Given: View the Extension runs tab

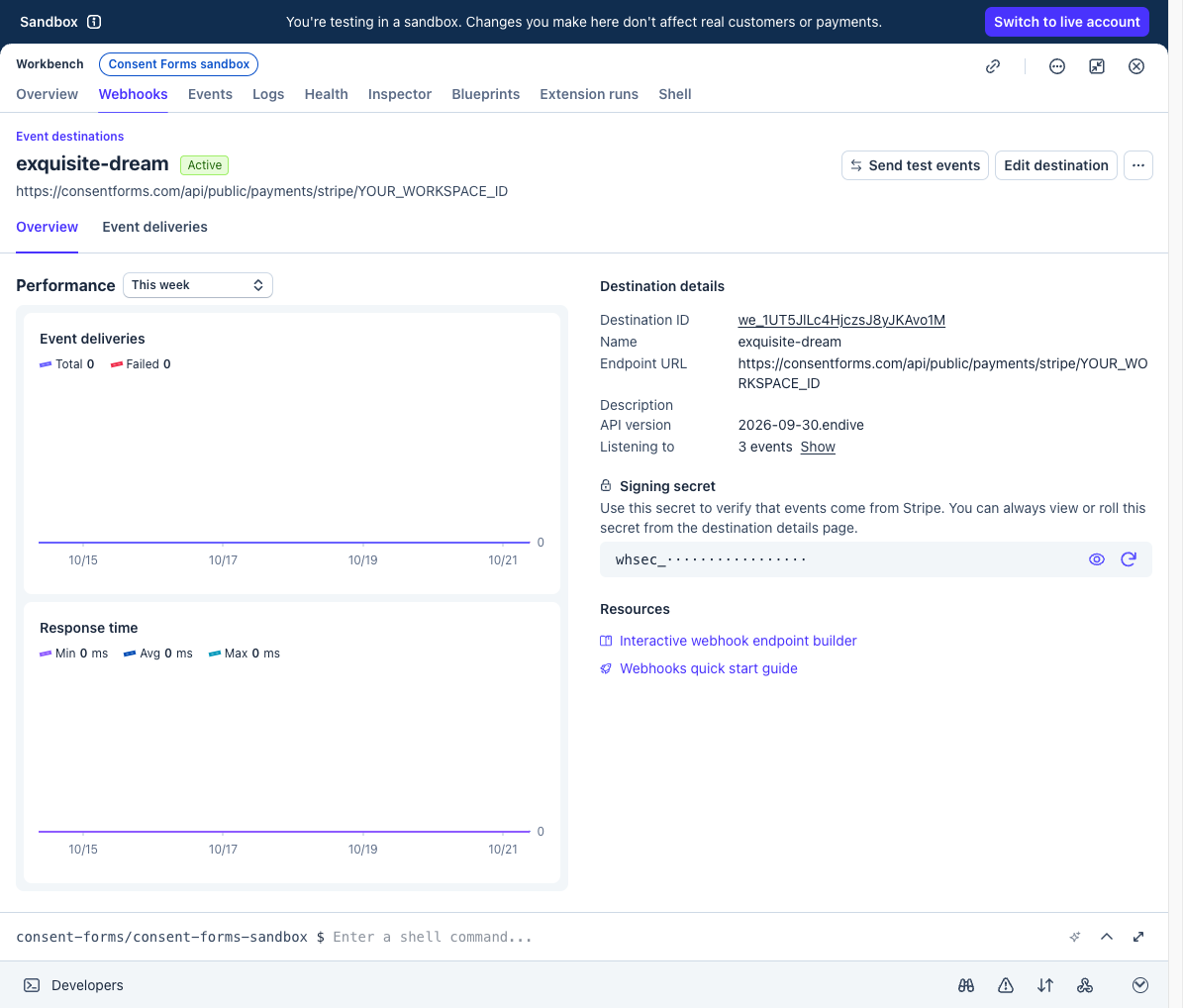Looking at the screenshot, I should 588,94.
